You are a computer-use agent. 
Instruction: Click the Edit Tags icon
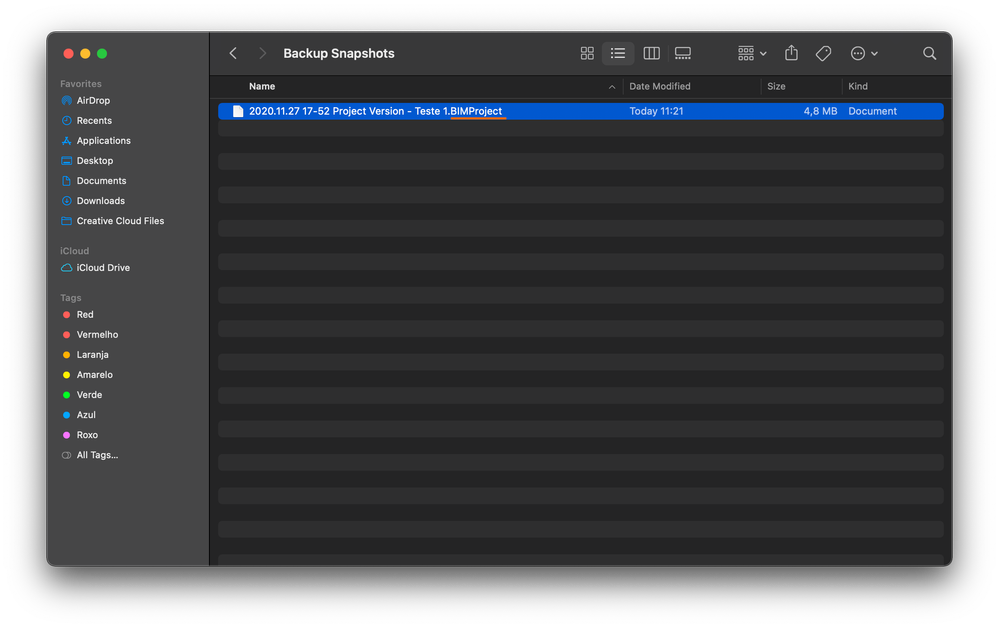coord(823,54)
